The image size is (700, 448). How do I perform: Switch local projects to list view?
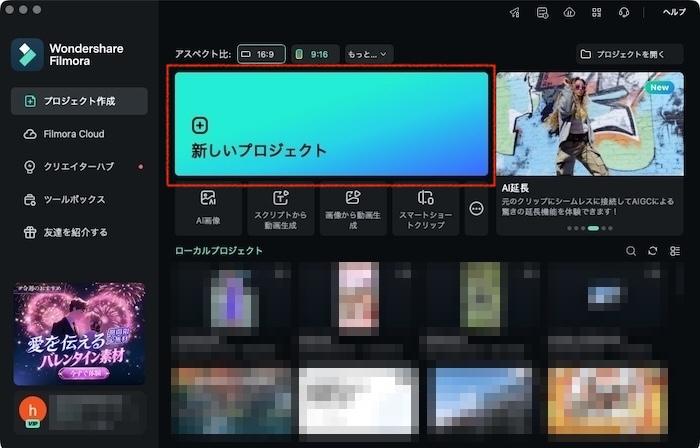point(675,251)
